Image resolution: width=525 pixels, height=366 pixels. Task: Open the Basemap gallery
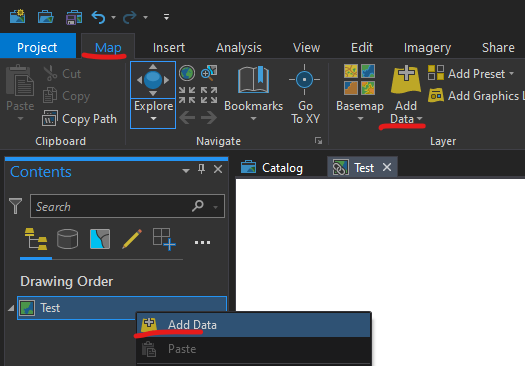pos(360,93)
